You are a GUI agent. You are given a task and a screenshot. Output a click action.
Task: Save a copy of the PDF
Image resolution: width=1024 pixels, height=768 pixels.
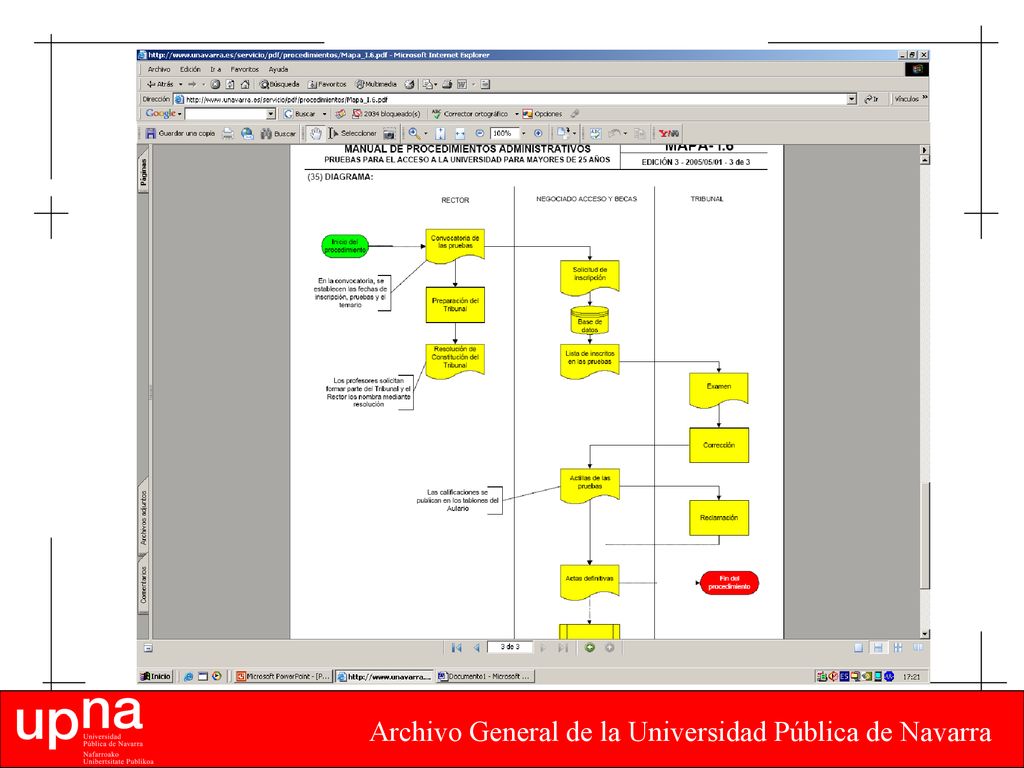(180, 133)
